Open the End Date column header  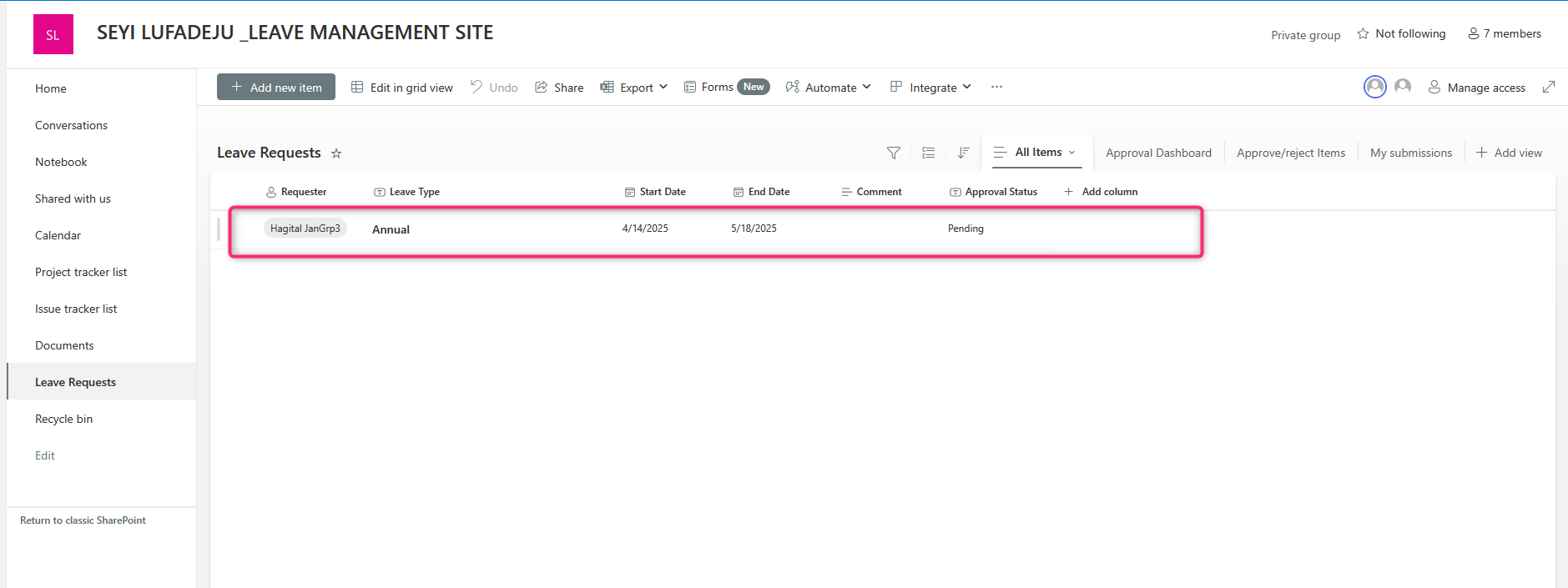[x=761, y=192]
